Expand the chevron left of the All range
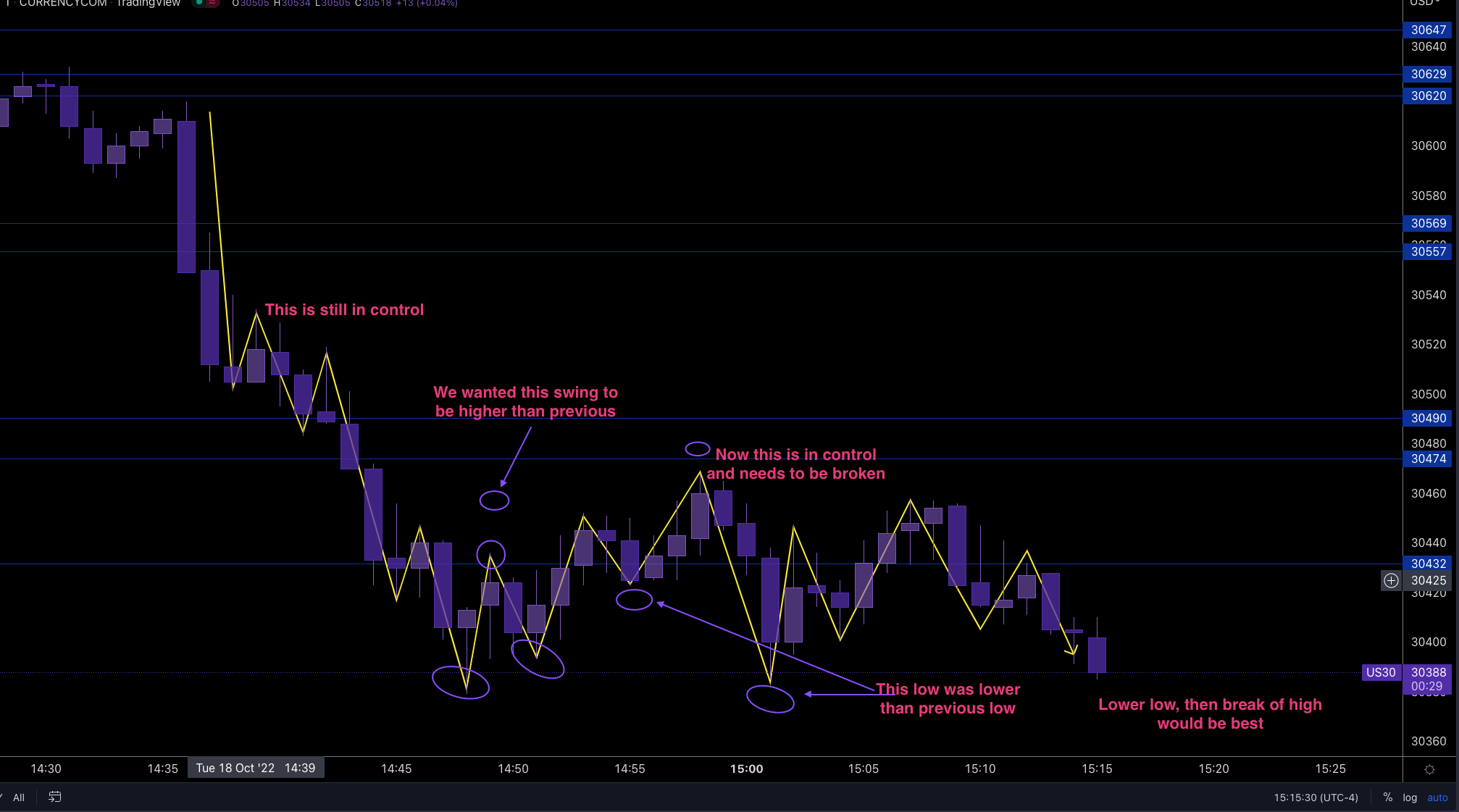 click(4, 797)
